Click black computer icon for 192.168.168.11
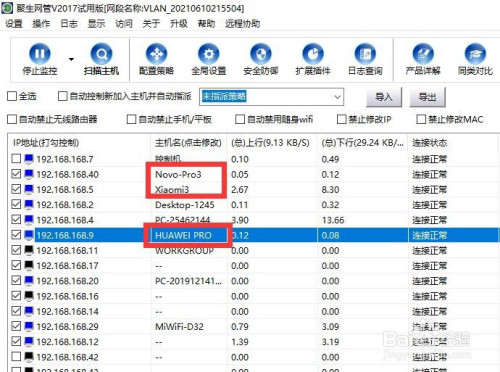Screen dimensions: 500x372 pos(29,250)
